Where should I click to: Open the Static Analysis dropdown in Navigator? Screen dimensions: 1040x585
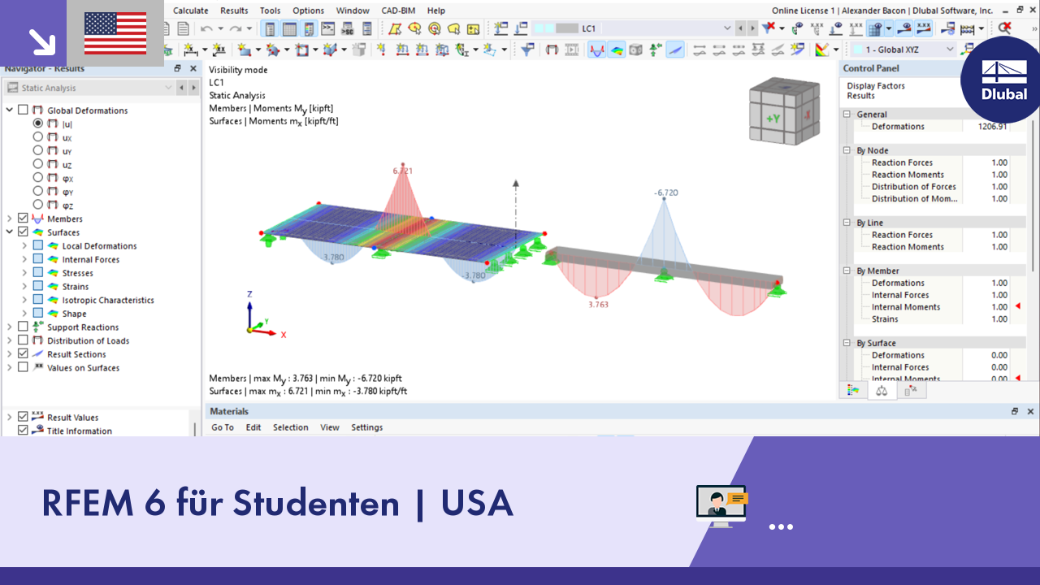click(x=89, y=88)
